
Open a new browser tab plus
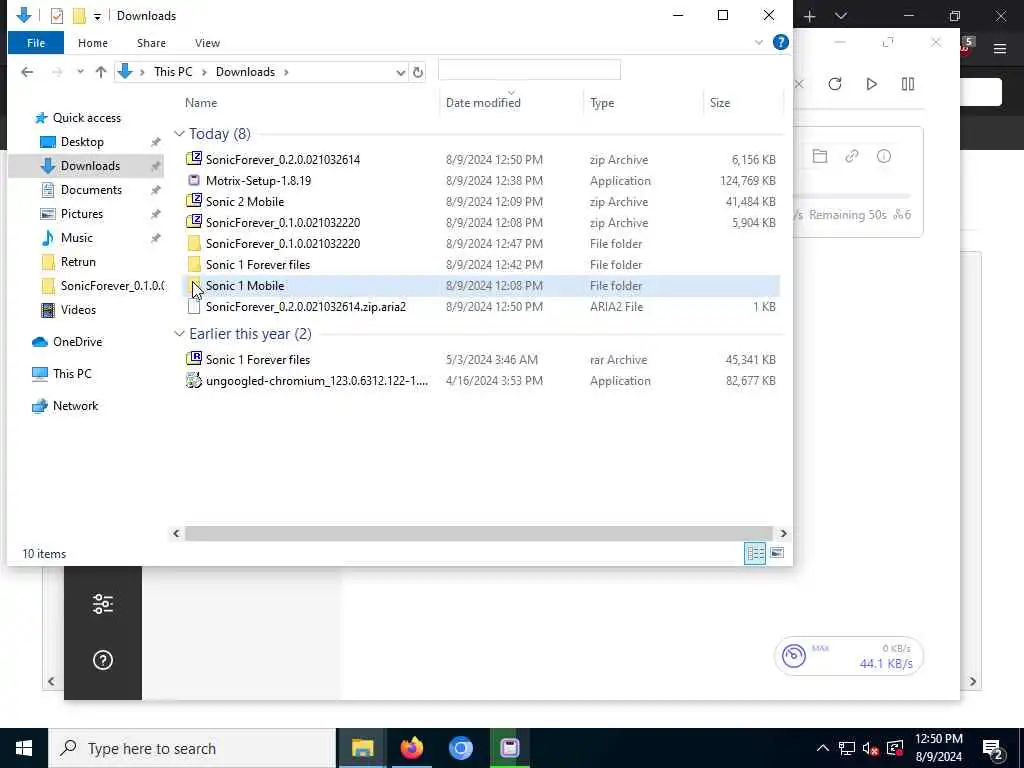(x=810, y=16)
